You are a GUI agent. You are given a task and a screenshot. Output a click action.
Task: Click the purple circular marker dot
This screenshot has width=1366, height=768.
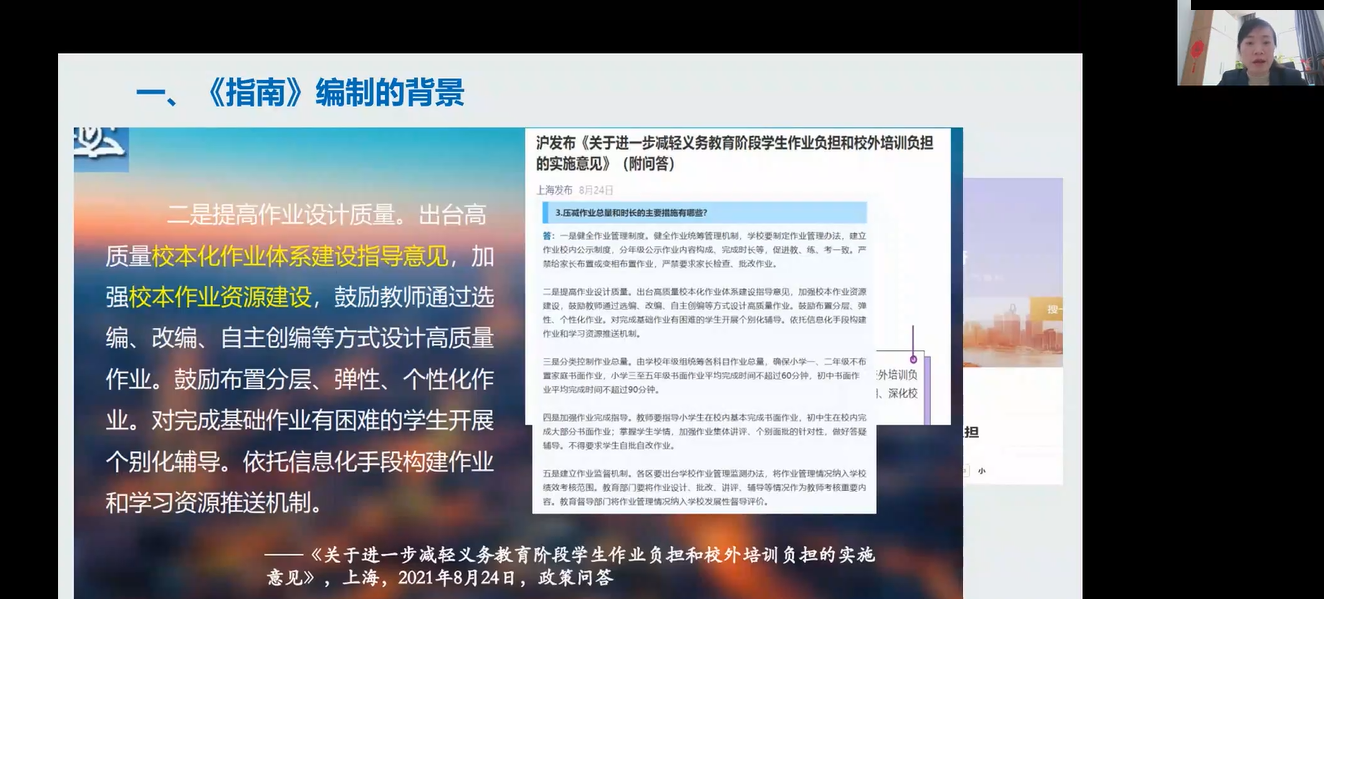913,358
